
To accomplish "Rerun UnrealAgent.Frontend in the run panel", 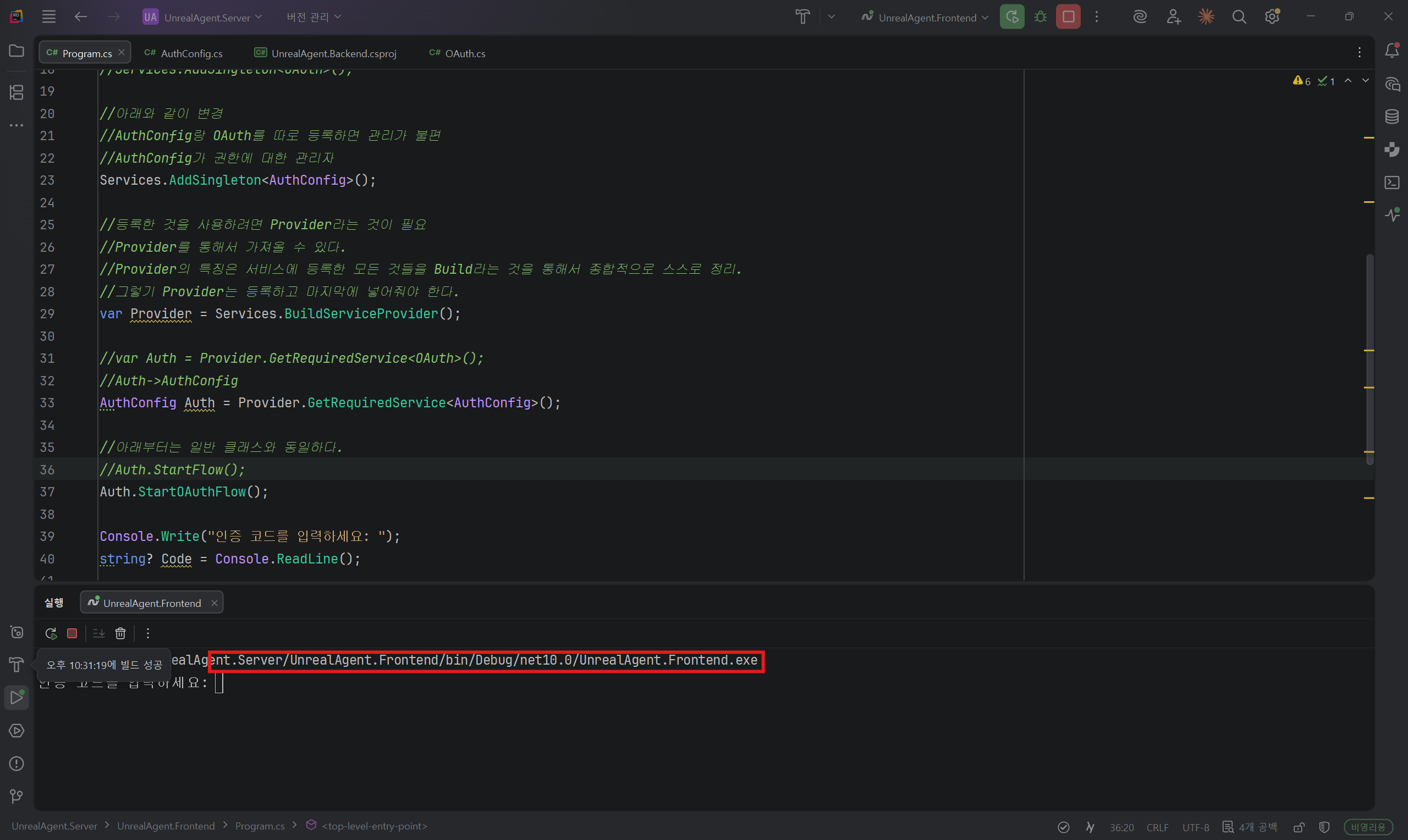I will pos(51,633).
